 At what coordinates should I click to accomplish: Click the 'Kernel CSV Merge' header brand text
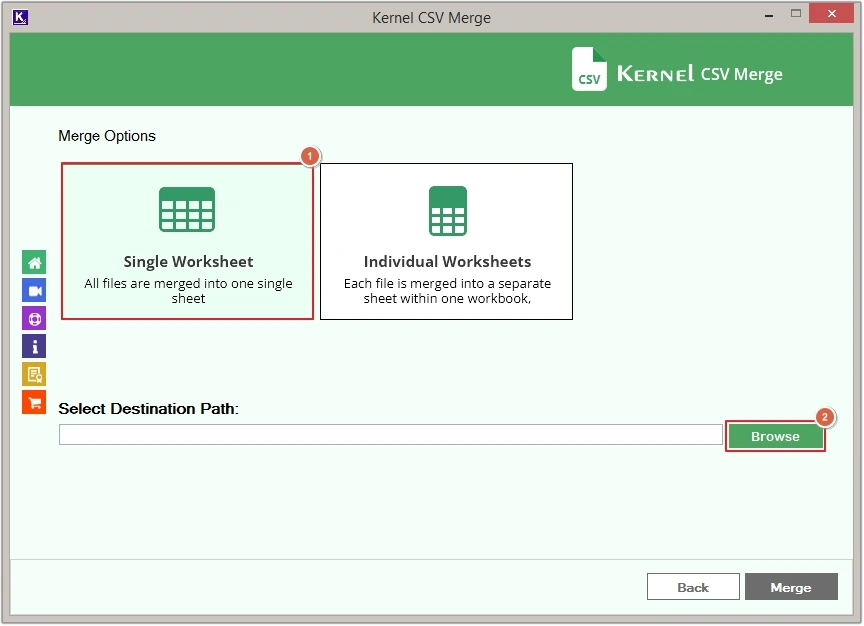[x=700, y=74]
